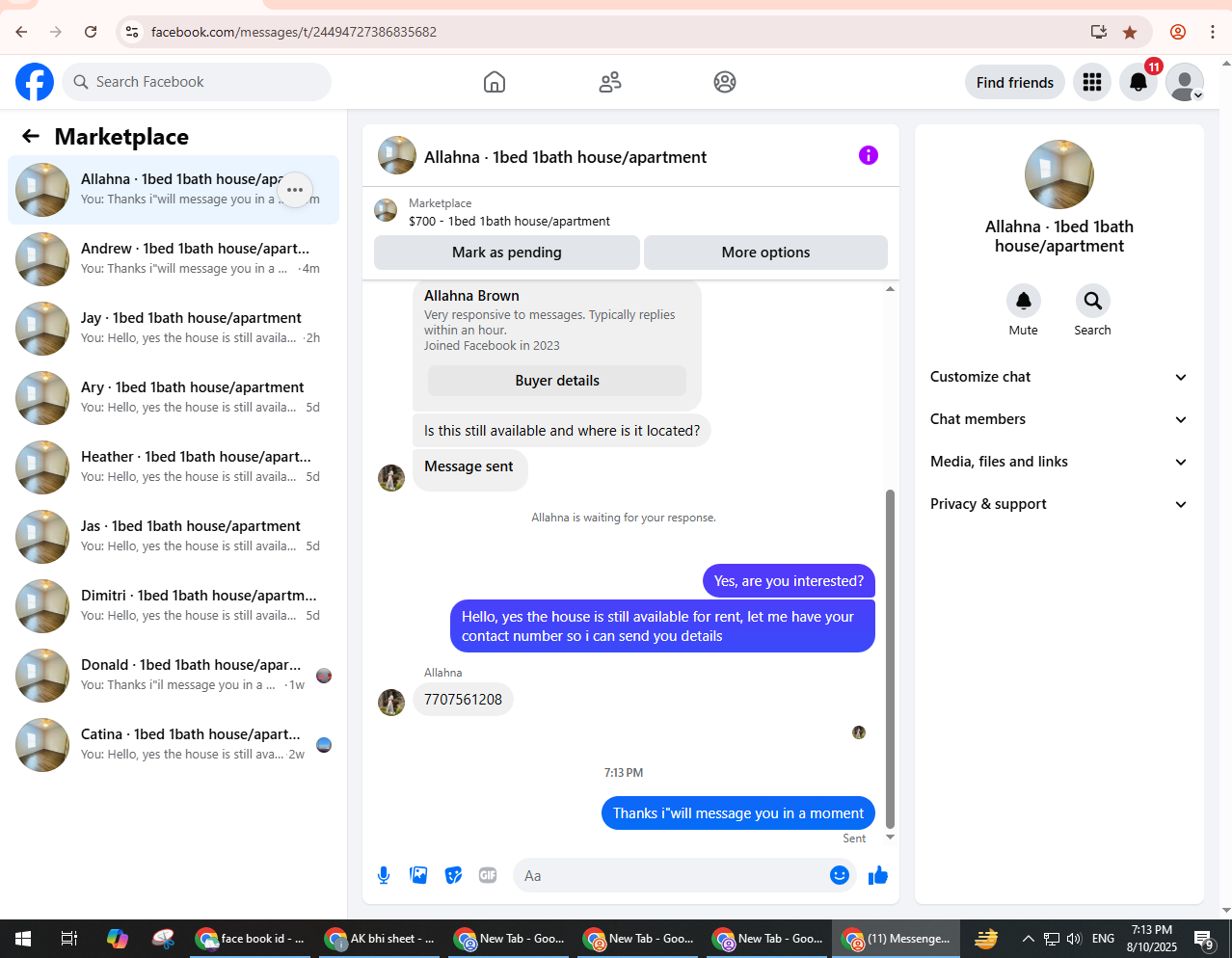
Task: Switch to AK bhi sheet taskbar window
Action: (x=380, y=938)
